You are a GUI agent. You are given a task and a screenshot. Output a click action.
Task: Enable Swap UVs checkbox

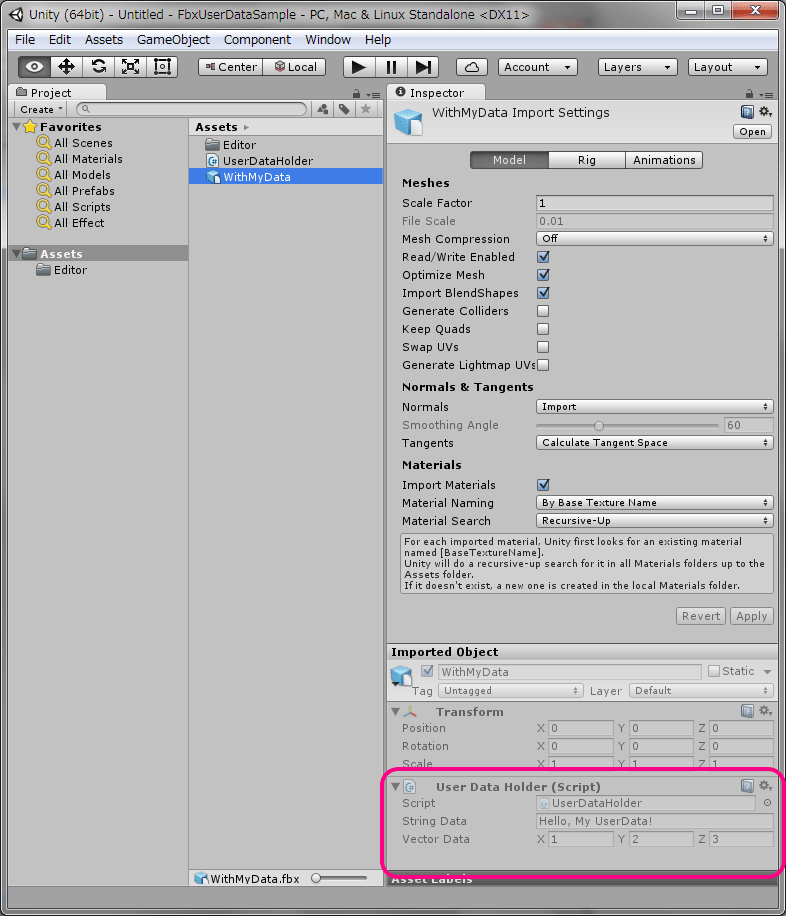(543, 348)
